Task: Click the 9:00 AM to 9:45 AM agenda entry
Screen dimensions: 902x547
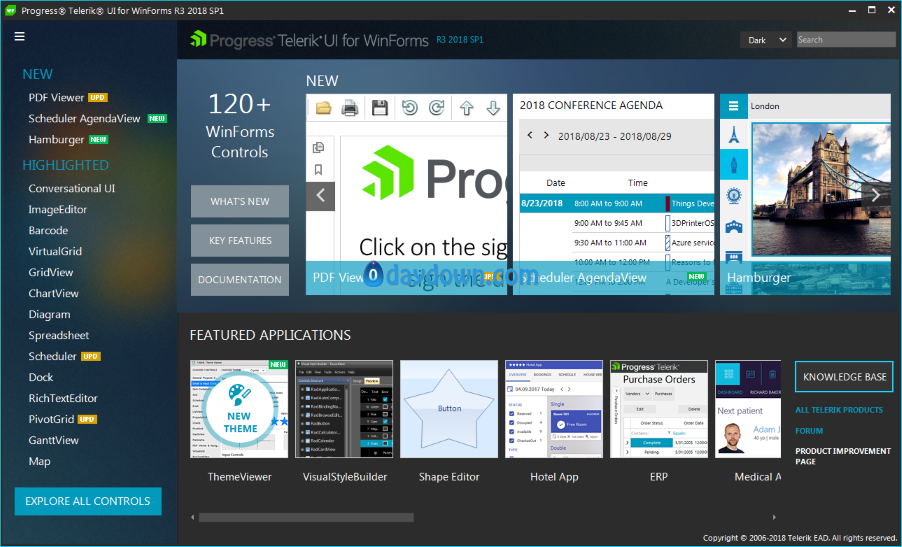Action: 608,223
